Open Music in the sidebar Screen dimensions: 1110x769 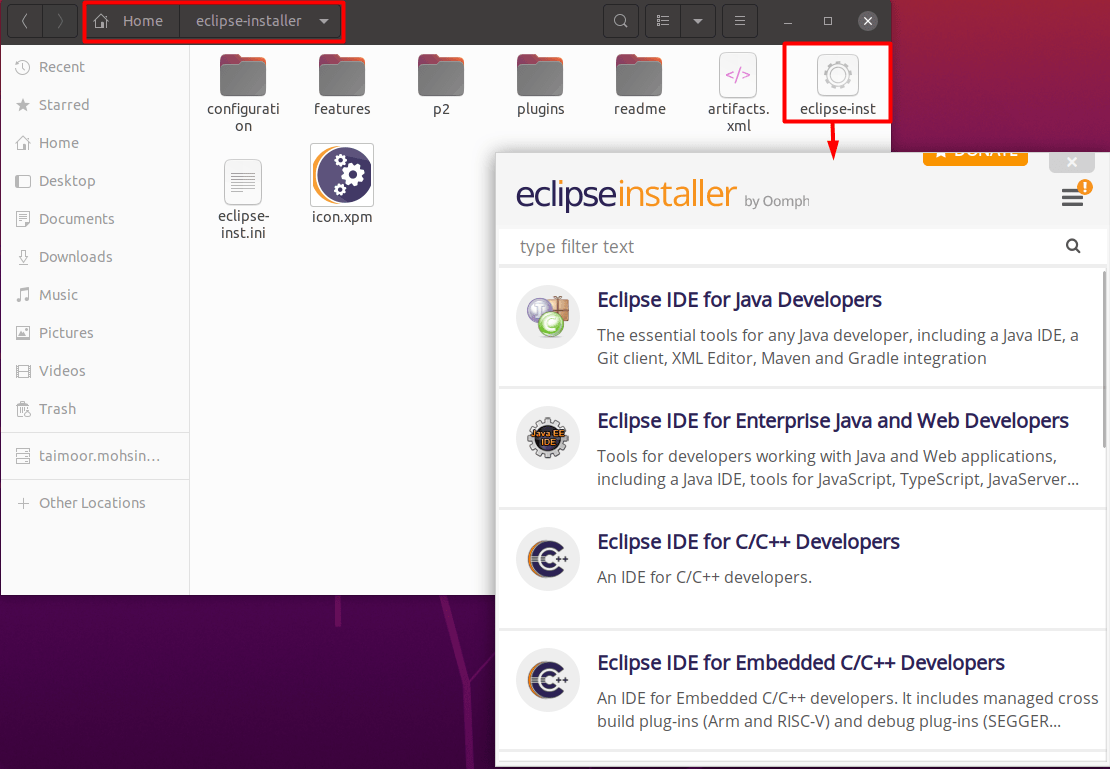coord(95,295)
